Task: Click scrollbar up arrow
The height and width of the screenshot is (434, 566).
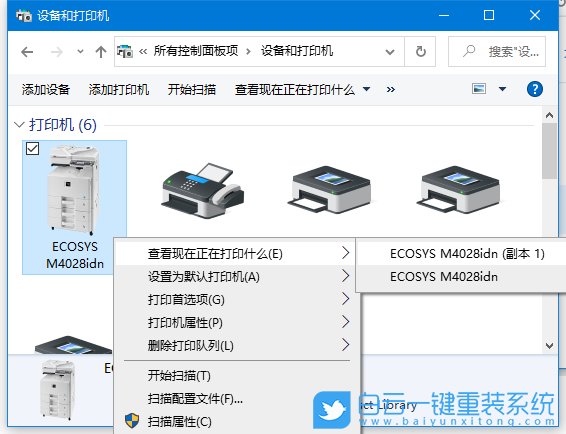Action: 549,116
